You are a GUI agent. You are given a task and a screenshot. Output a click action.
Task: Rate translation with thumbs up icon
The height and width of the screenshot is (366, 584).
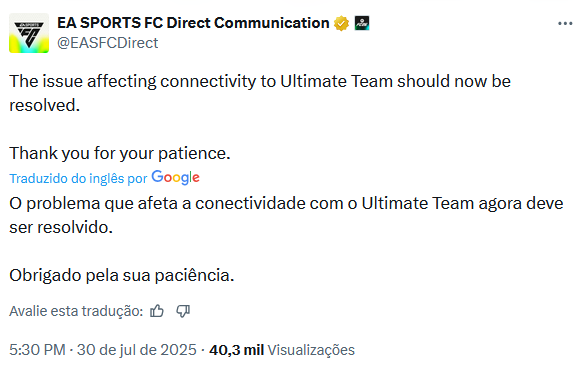pyautogui.click(x=157, y=311)
